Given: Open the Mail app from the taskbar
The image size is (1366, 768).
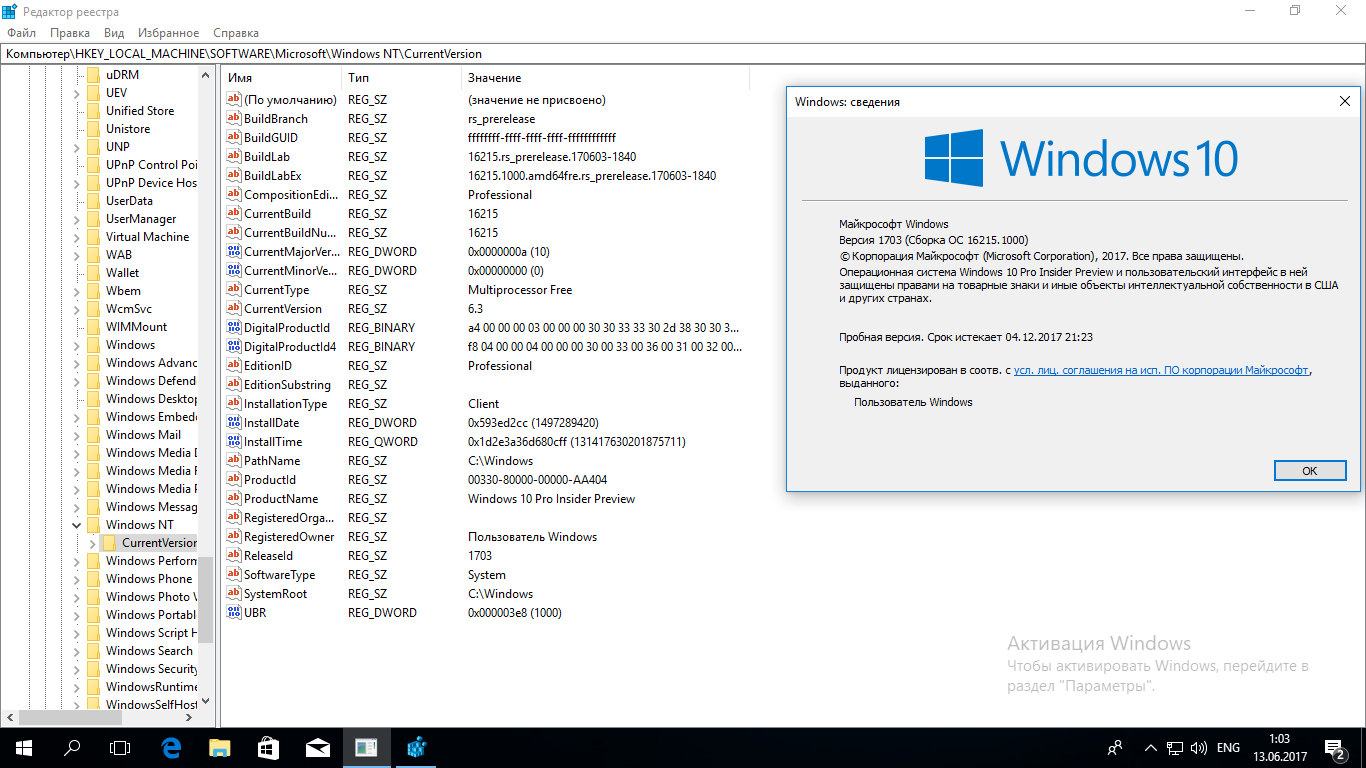Looking at the screenshot, I should (317, 747).
